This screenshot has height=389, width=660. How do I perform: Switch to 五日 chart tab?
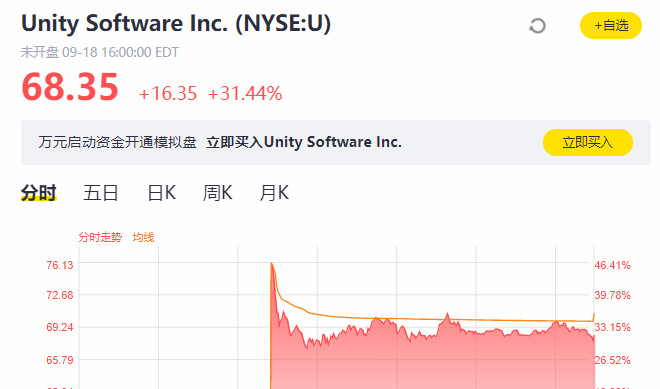(101, 193)
